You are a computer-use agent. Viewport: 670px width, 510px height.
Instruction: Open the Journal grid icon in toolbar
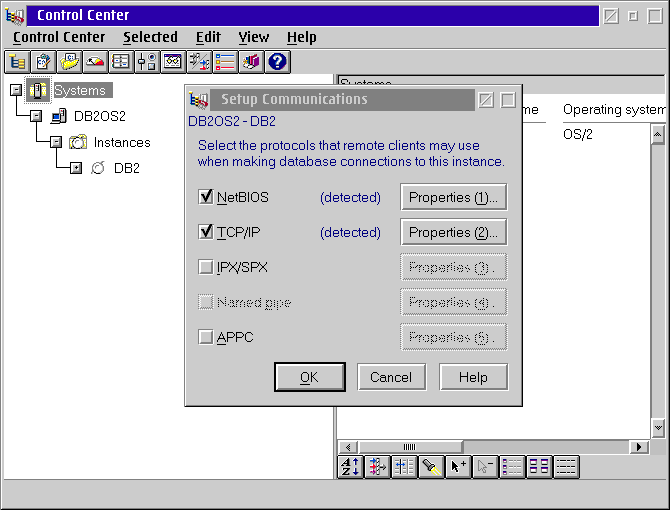121,62
